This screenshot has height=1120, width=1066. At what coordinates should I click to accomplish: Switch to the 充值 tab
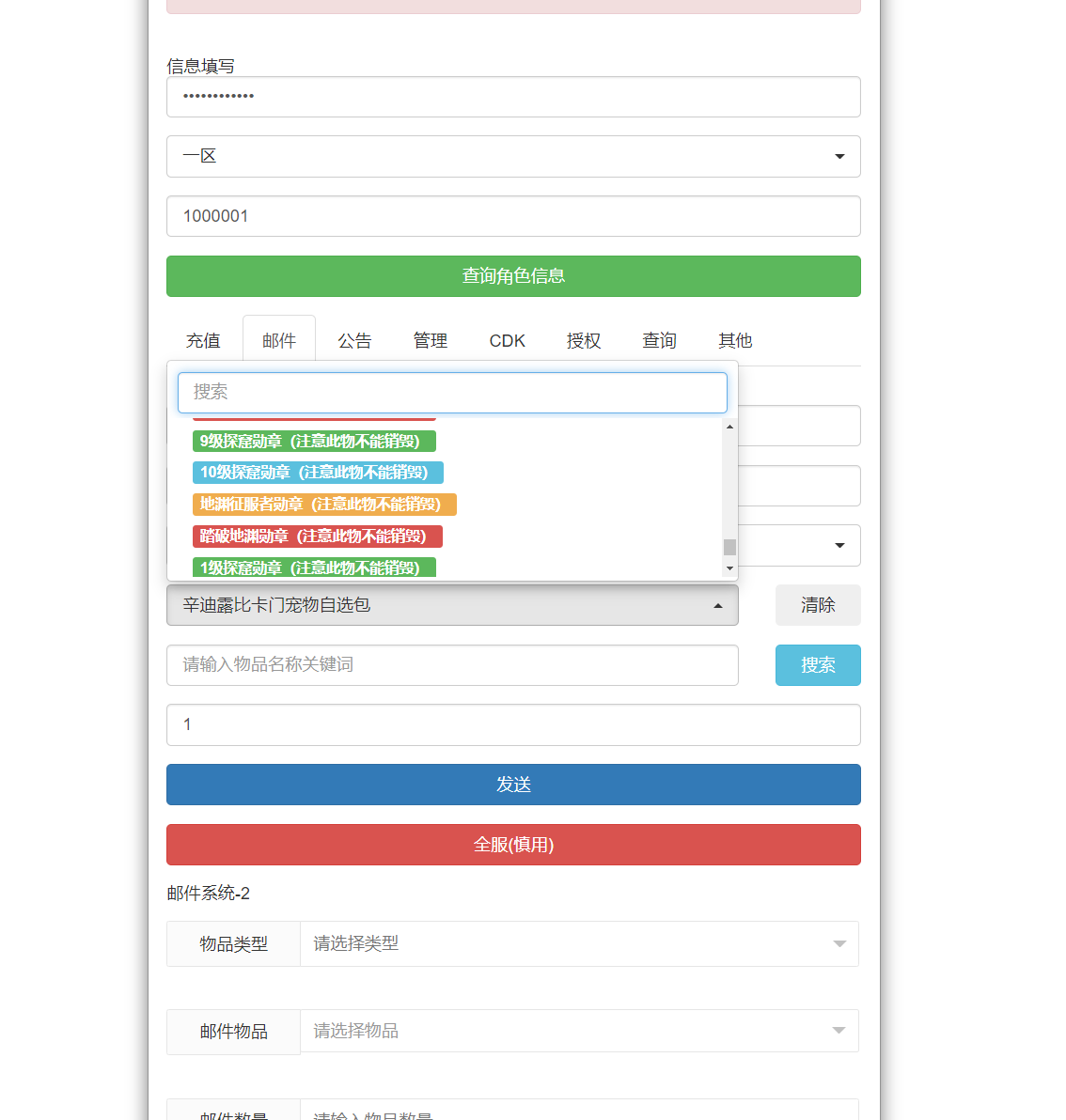point(203,340)
